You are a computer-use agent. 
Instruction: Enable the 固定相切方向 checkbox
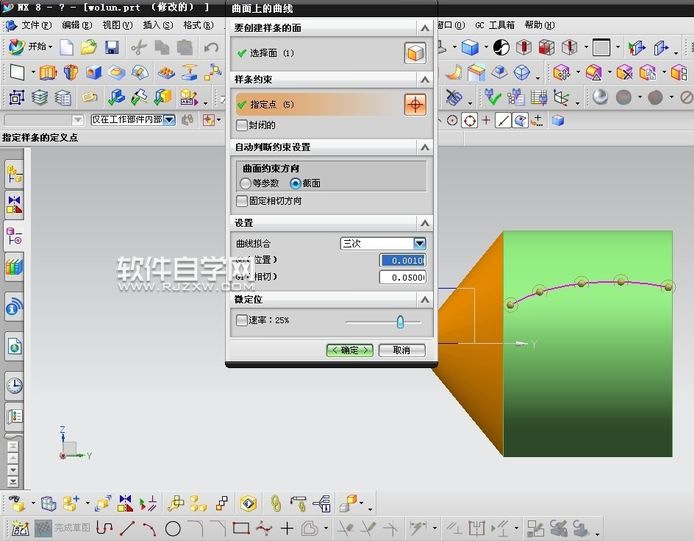tap(241, 201)
